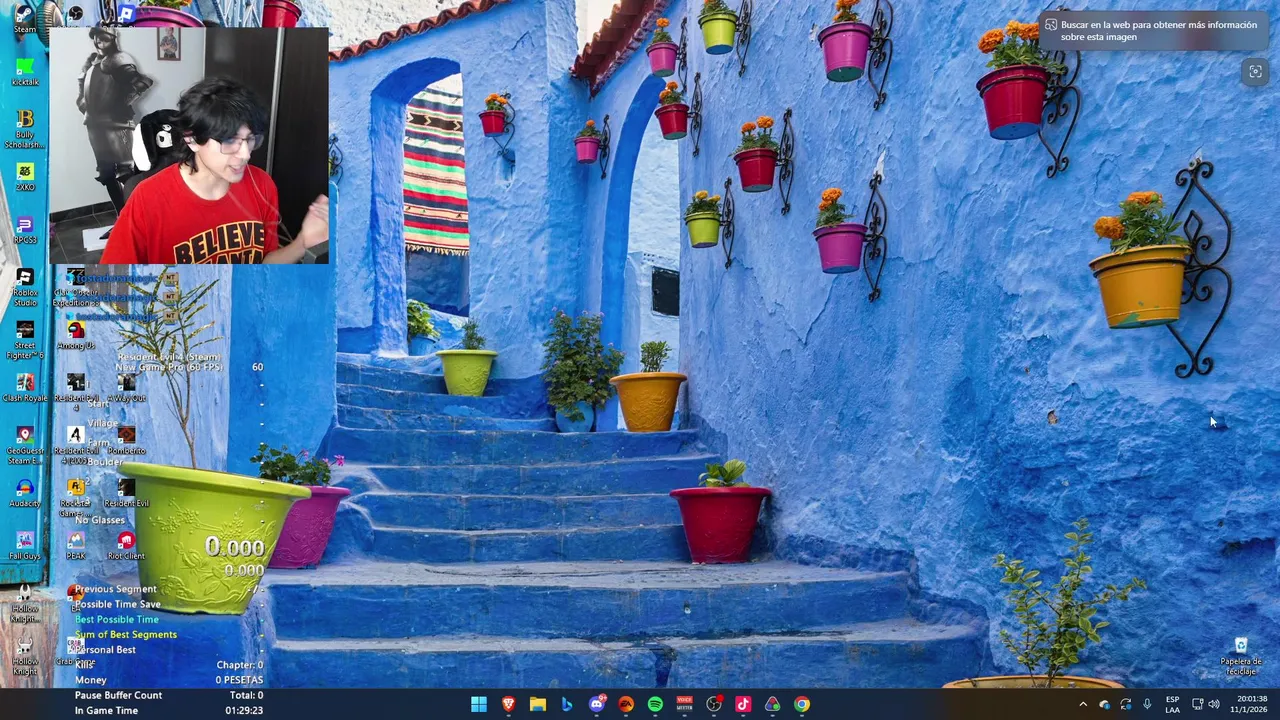Click the webcam overlay thumbnail
1280x720 pixels.
189,145
